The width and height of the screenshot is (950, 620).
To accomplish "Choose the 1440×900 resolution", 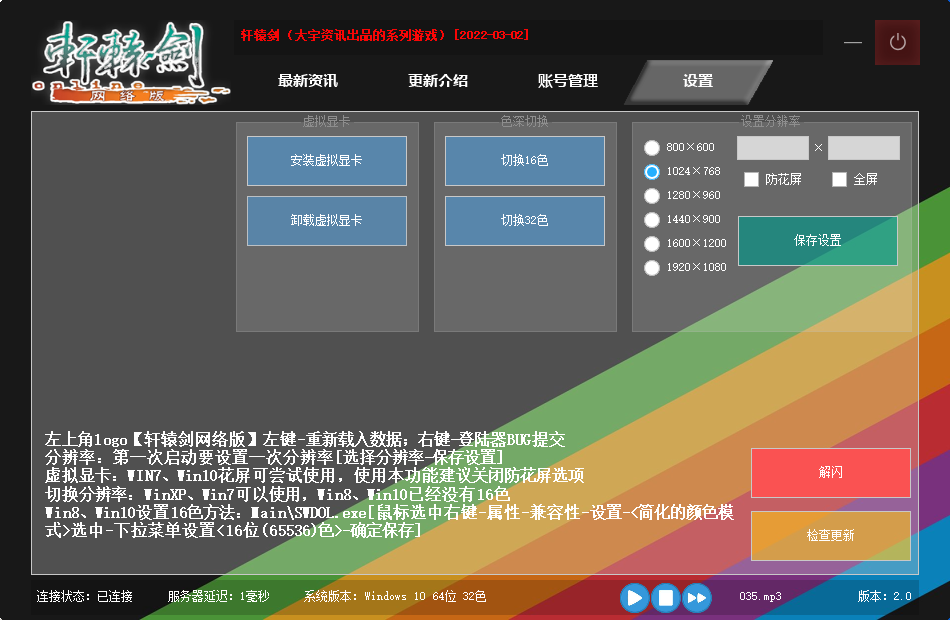I will coord(652,219).
